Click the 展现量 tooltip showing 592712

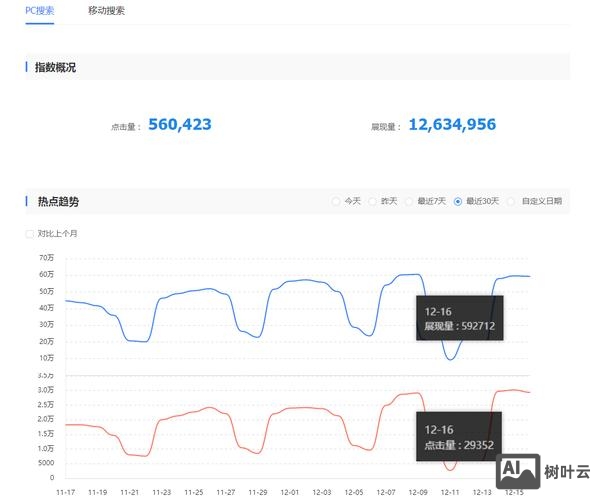pyautogui.click(x=460, y=318)
